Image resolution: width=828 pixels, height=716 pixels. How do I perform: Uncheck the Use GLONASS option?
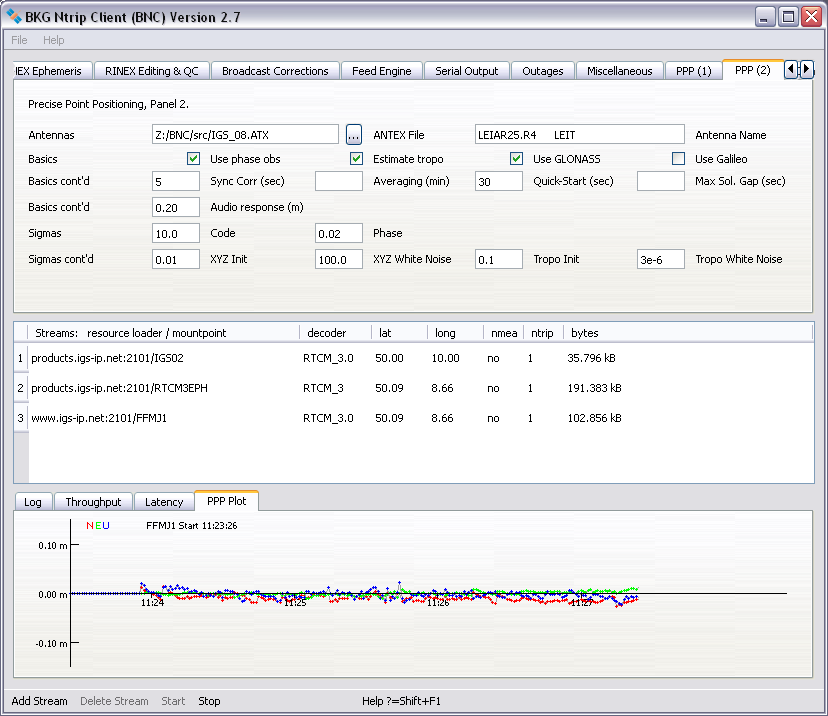pyautogui.click(x=517, y=159)
